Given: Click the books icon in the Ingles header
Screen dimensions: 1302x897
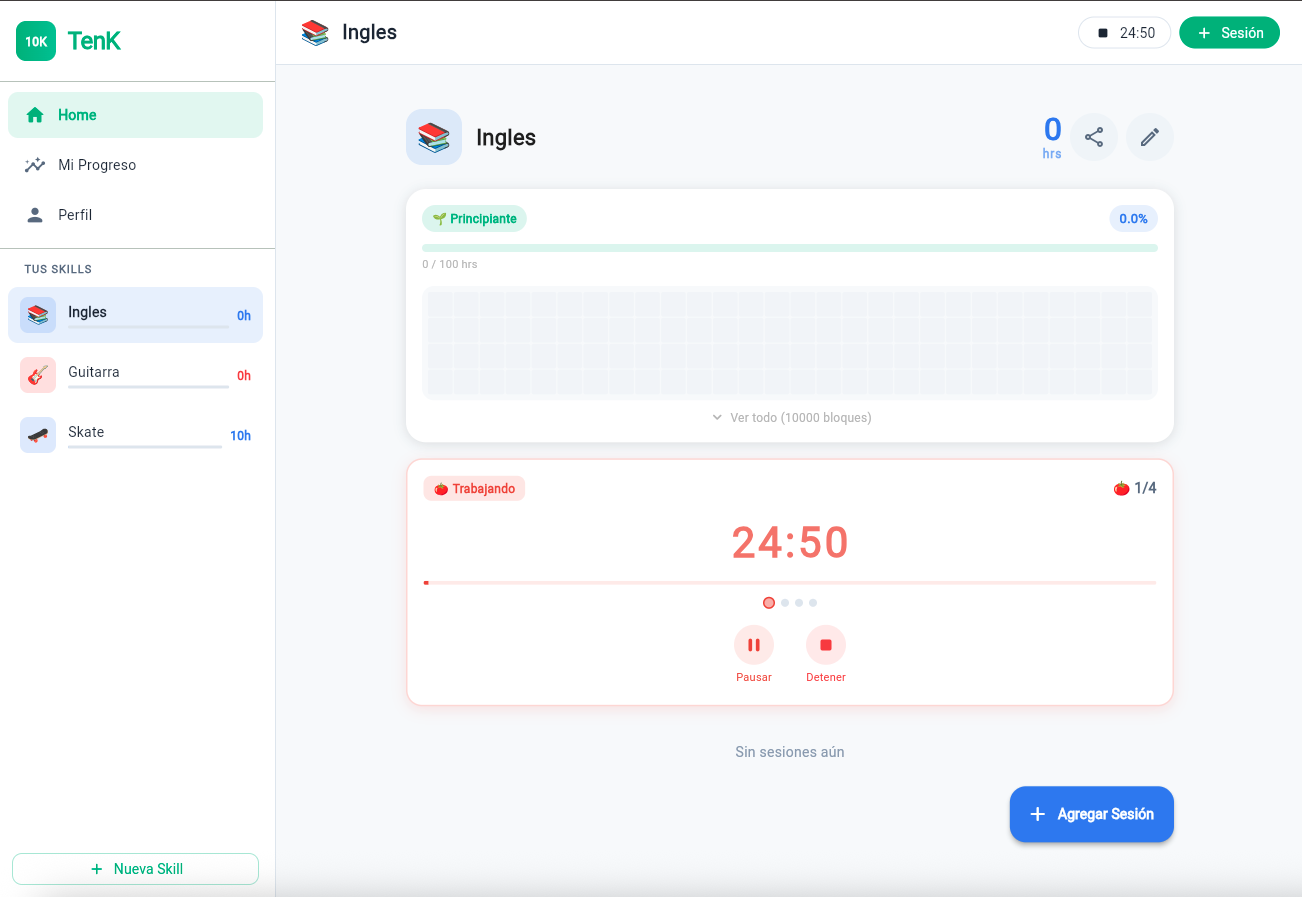Looking at the screenshot, I should click(434, 137).
